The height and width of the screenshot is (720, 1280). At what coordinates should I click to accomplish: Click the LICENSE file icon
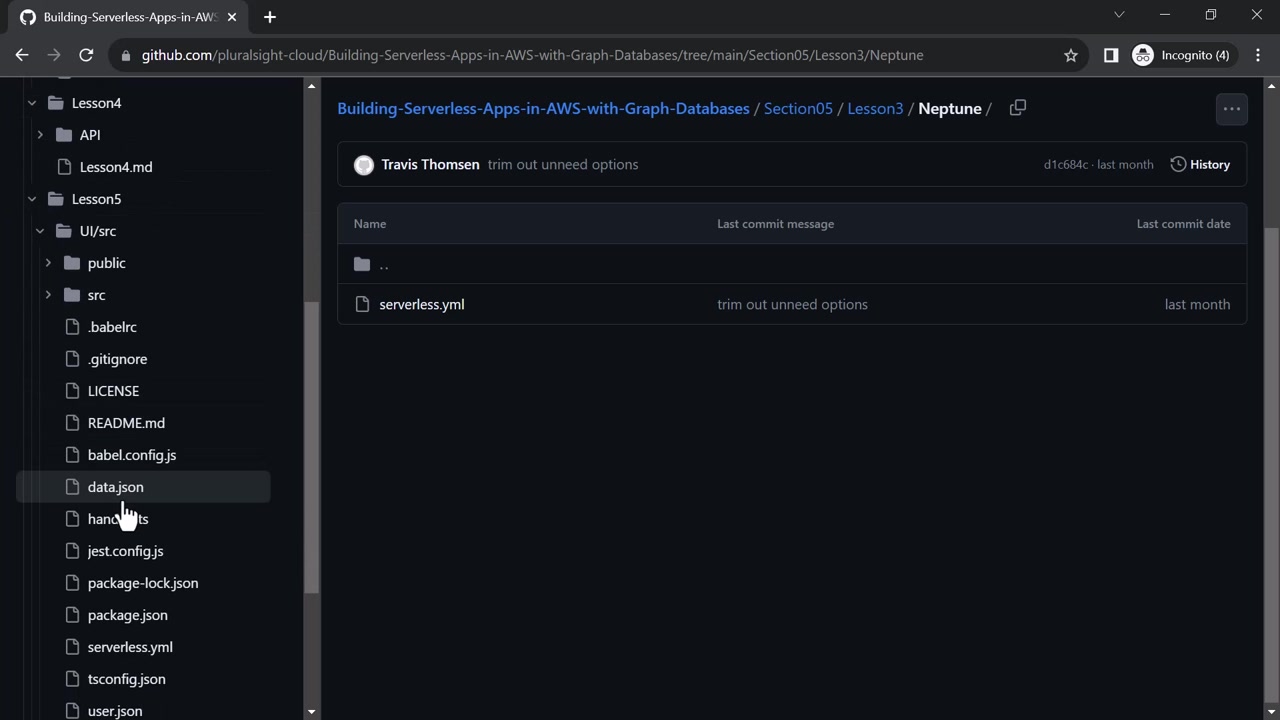[71, 391]
